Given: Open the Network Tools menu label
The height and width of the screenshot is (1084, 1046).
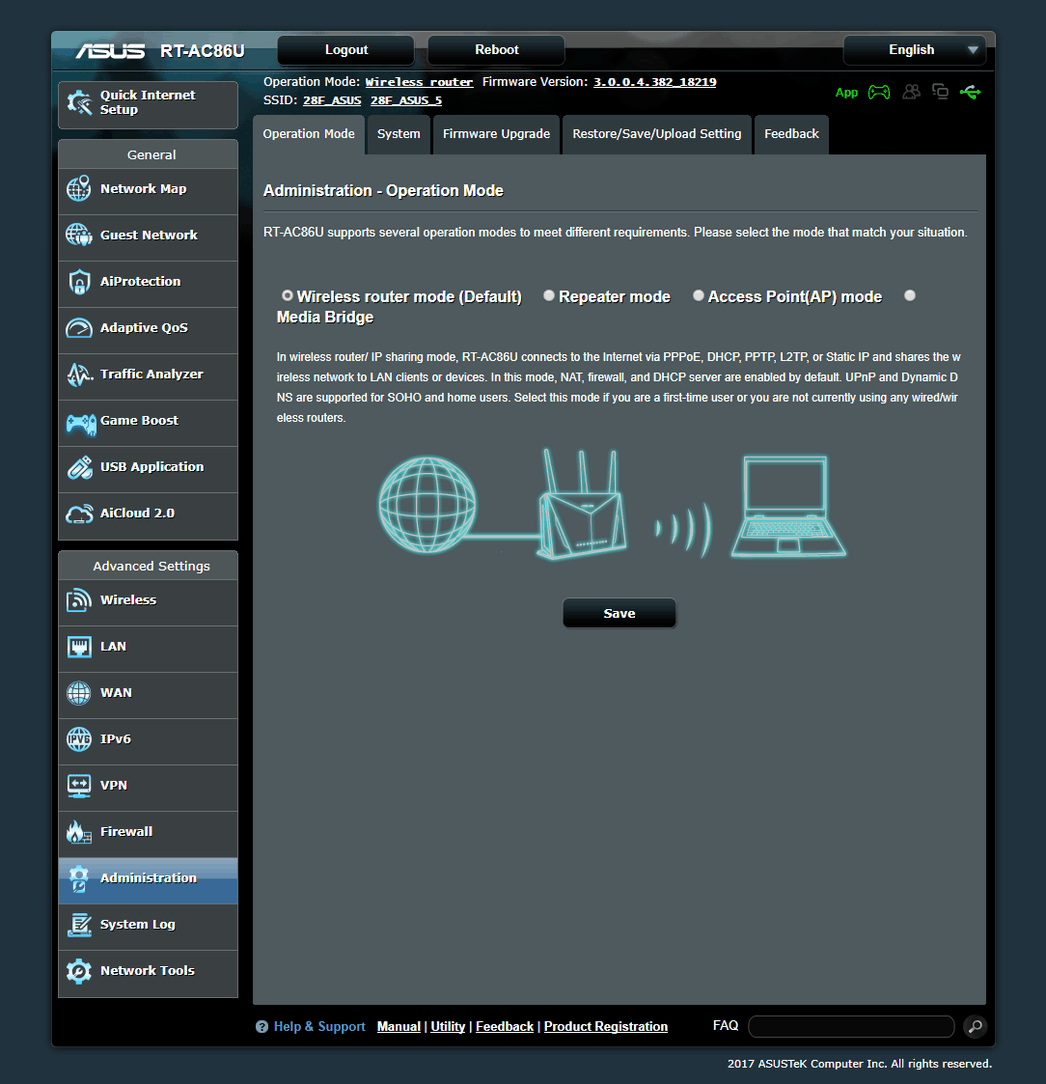Looking at the screenshot, I should pos(147,971).
